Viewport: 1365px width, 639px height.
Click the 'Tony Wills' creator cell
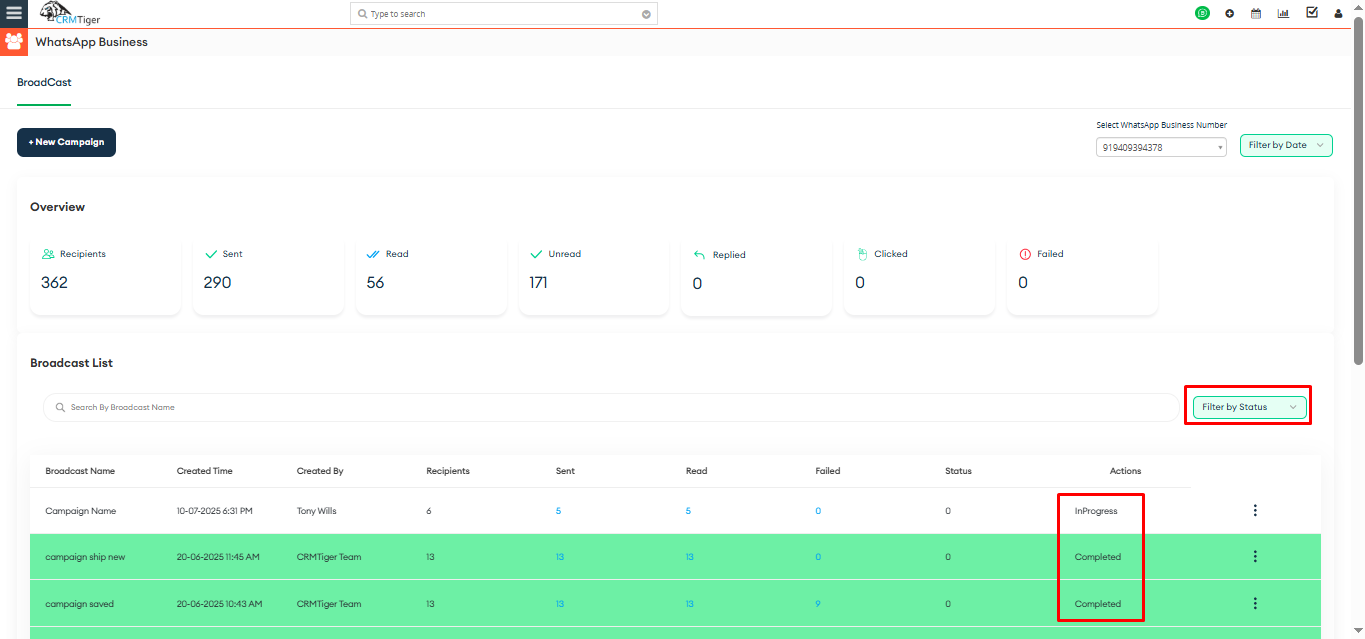(317, 511)
